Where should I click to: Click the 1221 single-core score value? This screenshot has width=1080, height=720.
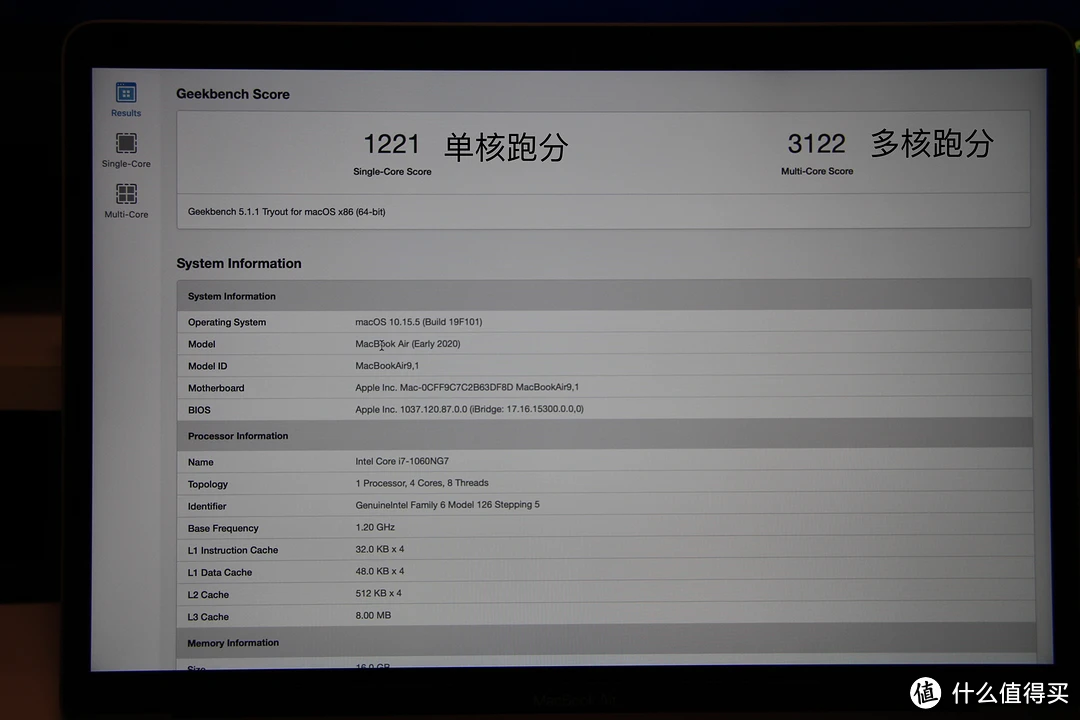pyautogui.click(x=391, y=144)
